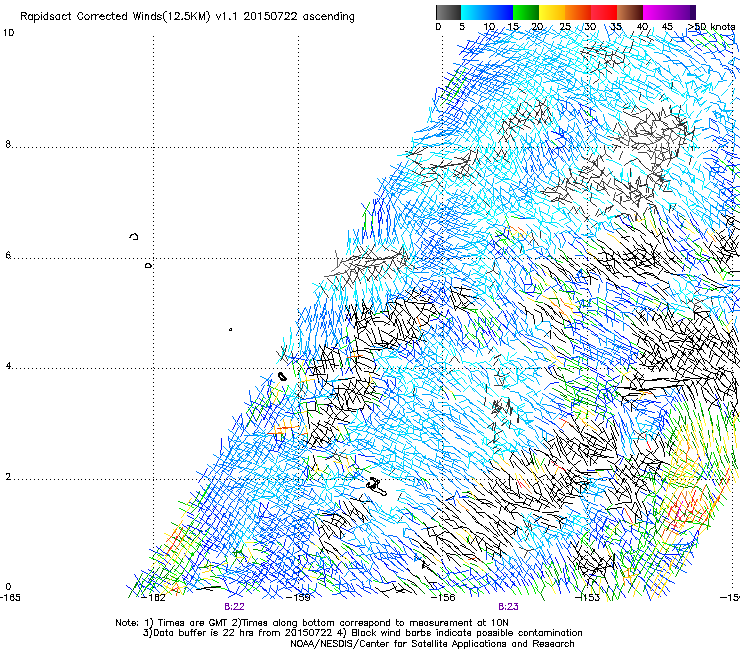Click the longitude axis label "-156"
Viewport: 740px width, 650px height.
point(444,598)
